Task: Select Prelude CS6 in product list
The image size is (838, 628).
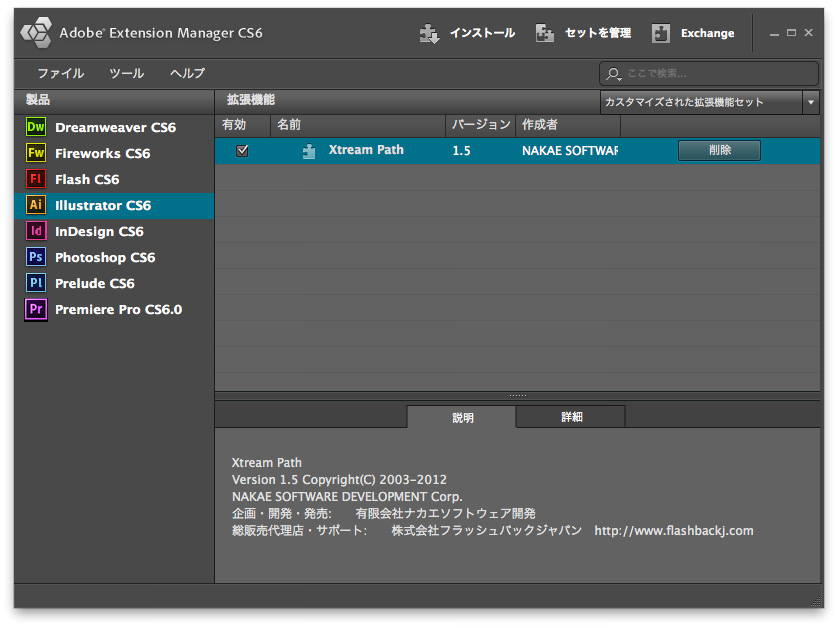Action: point(114,283)
